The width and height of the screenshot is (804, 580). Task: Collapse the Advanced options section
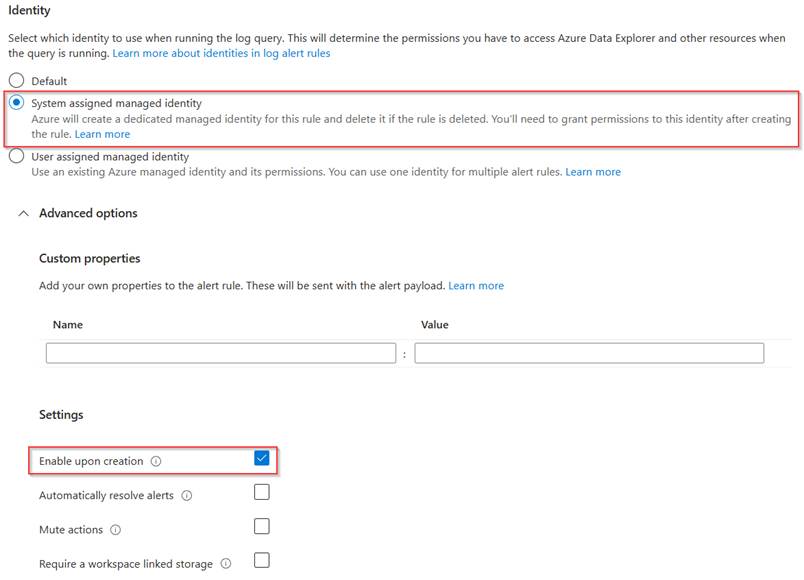click(23, 213)
